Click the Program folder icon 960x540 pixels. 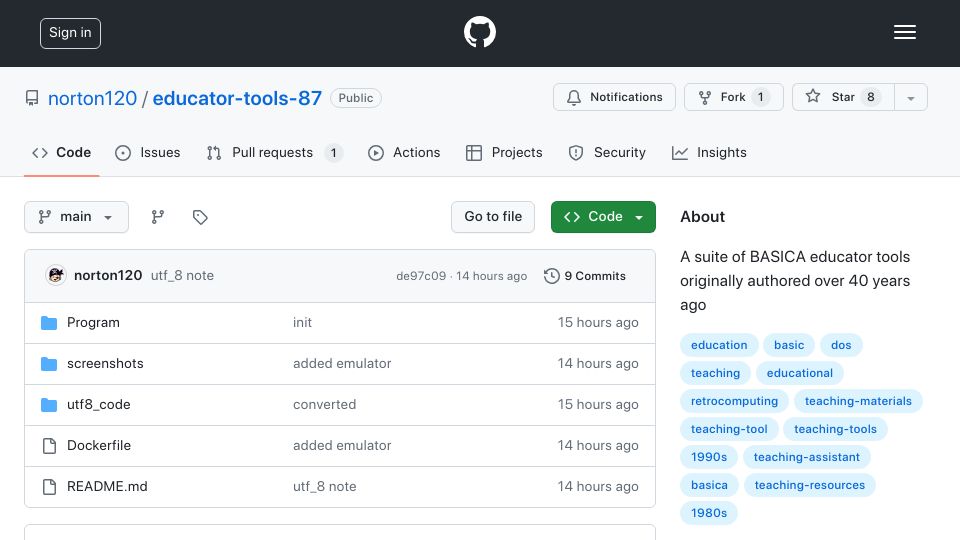[x=49, y=323]
